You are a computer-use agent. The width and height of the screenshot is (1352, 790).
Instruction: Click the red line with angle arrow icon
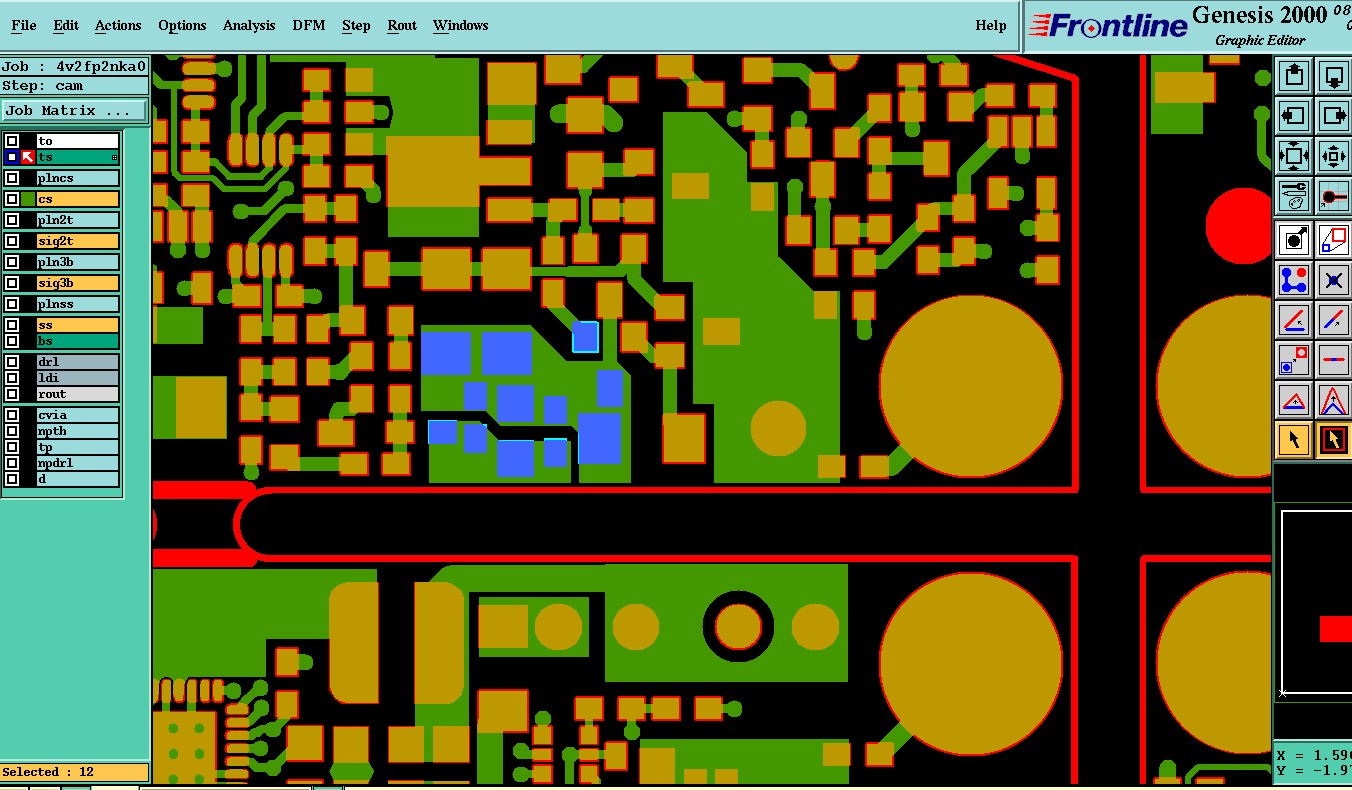[x=1294, y=320]
